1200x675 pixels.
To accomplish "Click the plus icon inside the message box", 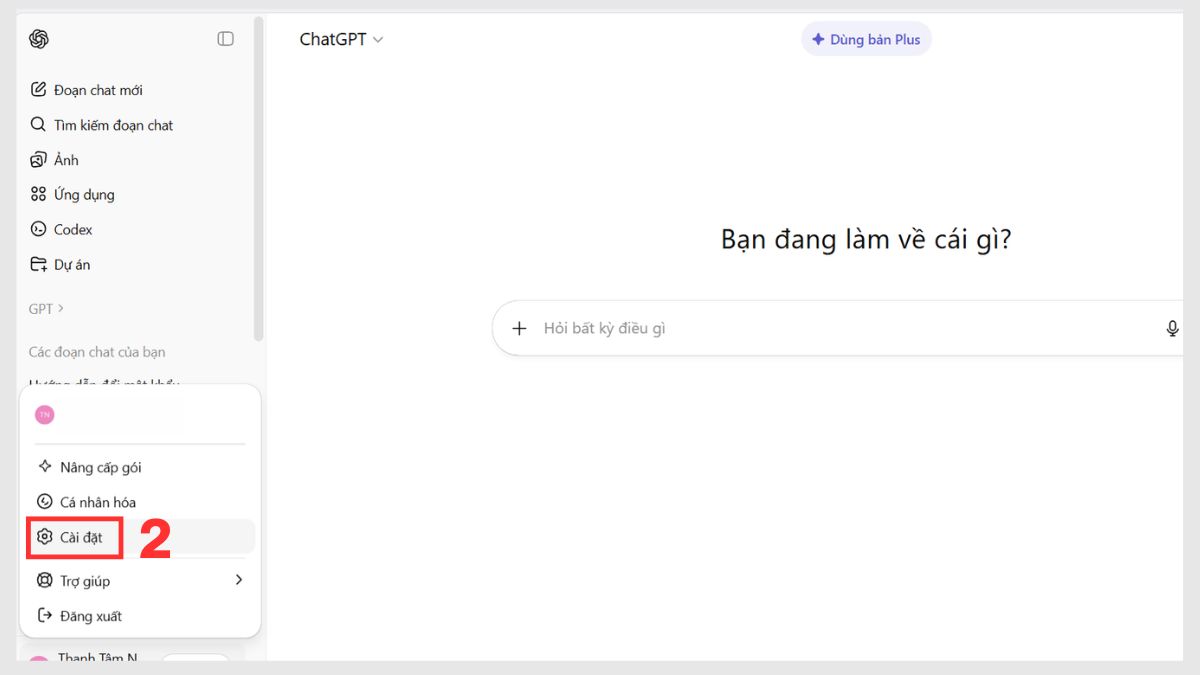I will click(519, 327).
